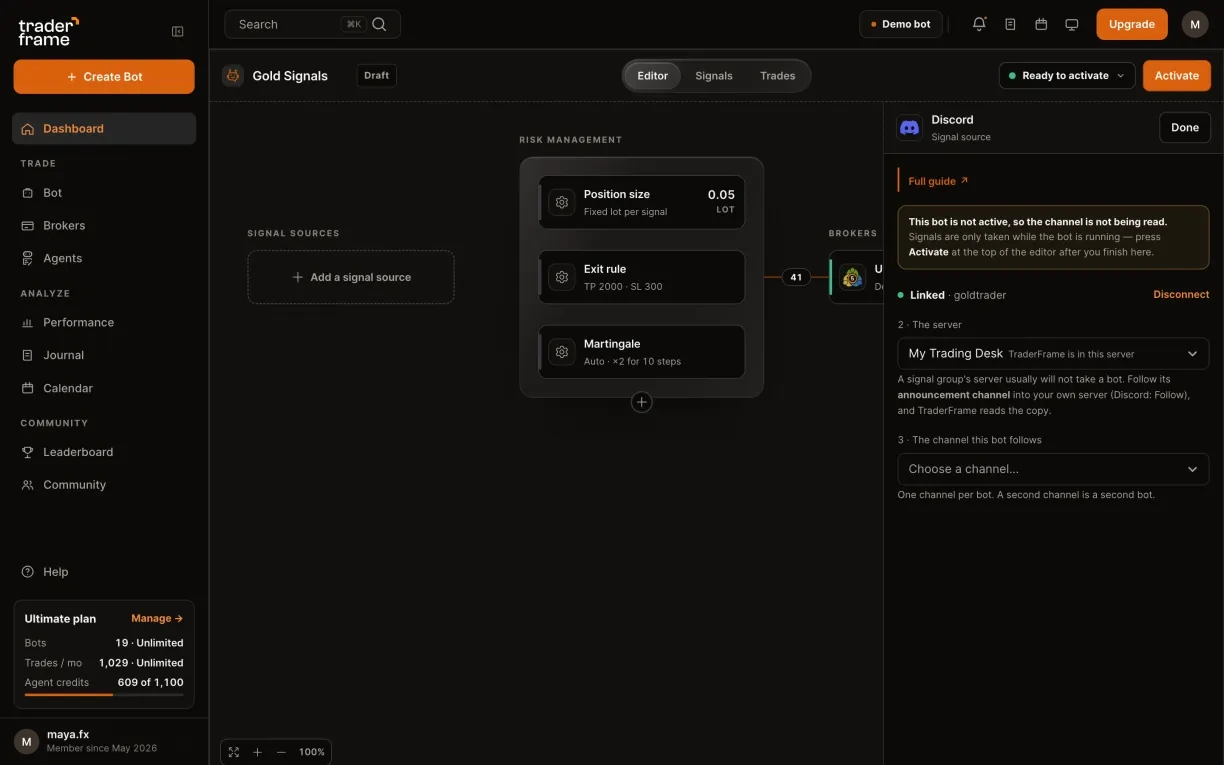Click the Agent credits progress bar
The height and width of the screenshot is (765, 1224).
(x=104, y=694)
